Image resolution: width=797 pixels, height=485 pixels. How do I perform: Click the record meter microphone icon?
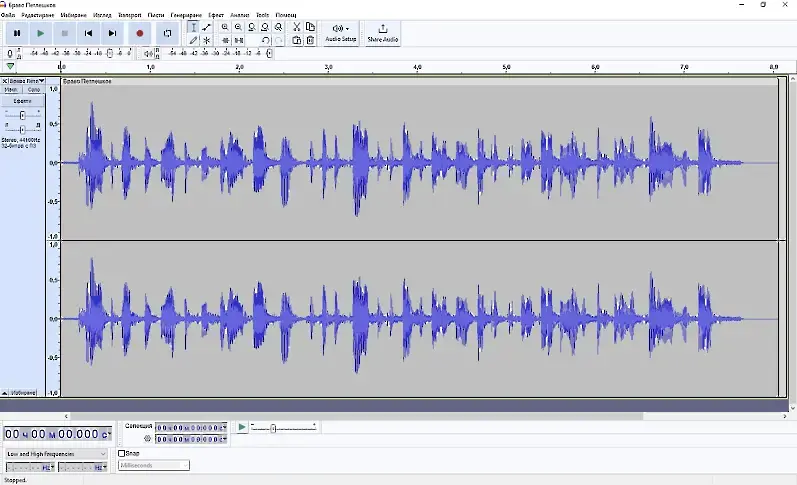(10, 53)
